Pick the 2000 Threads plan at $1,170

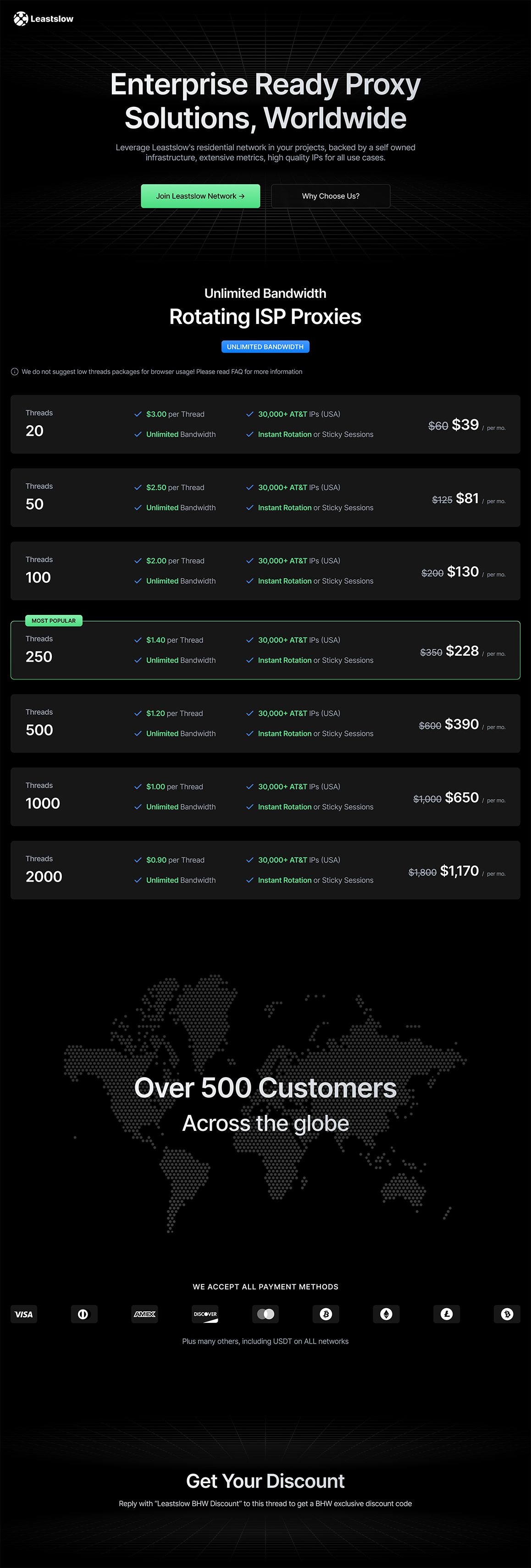(265, 871)
